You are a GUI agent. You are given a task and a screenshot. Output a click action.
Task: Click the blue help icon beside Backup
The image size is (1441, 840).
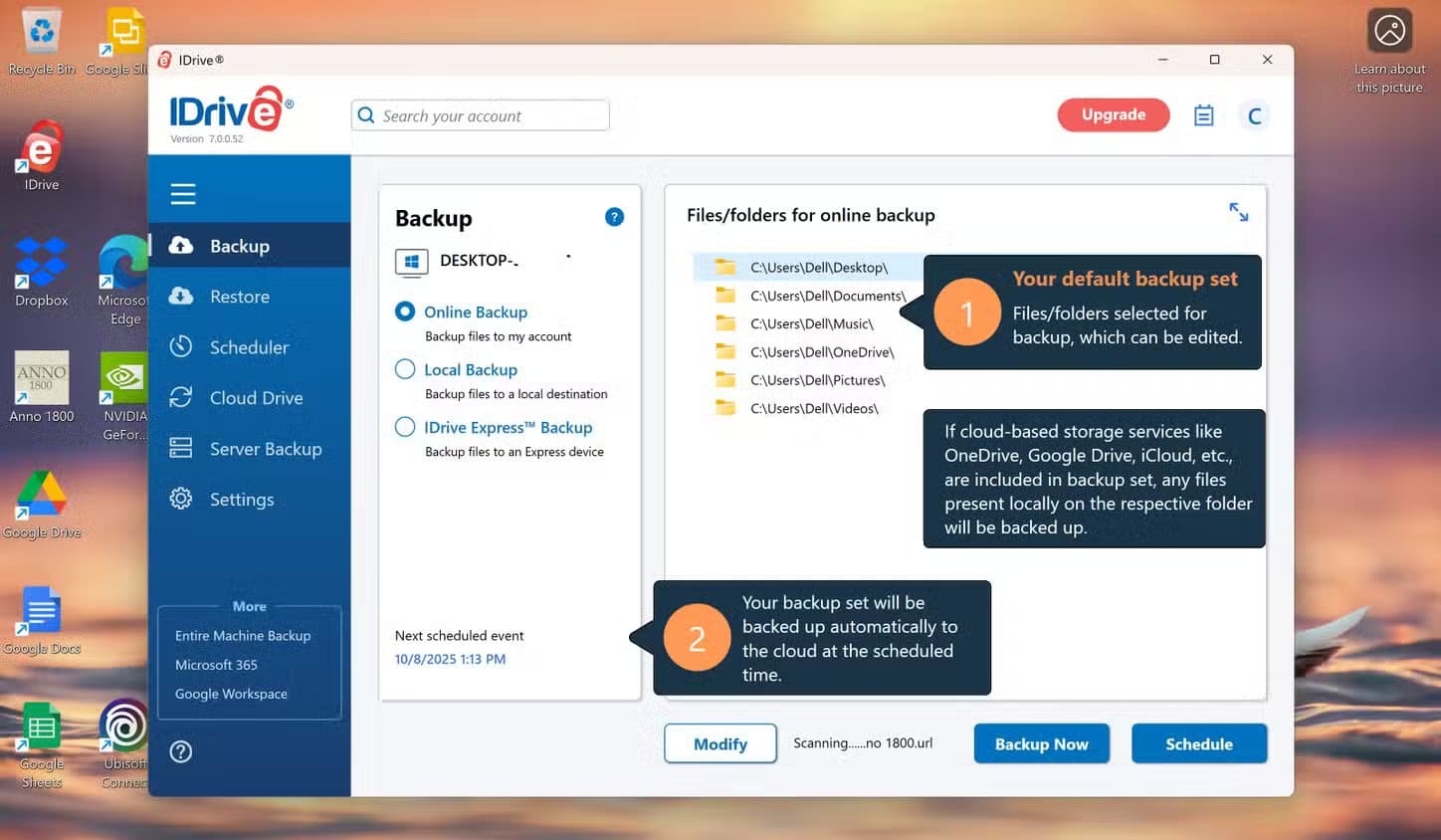pyautogui.click(x=614, y=217)
